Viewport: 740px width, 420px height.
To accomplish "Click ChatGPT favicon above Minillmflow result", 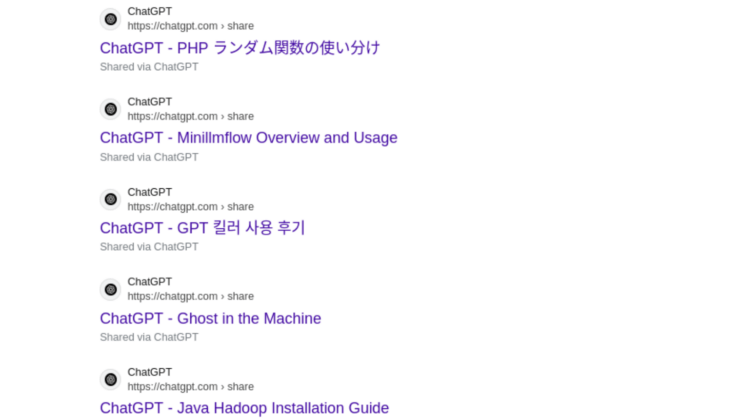I will pos(111,109).
